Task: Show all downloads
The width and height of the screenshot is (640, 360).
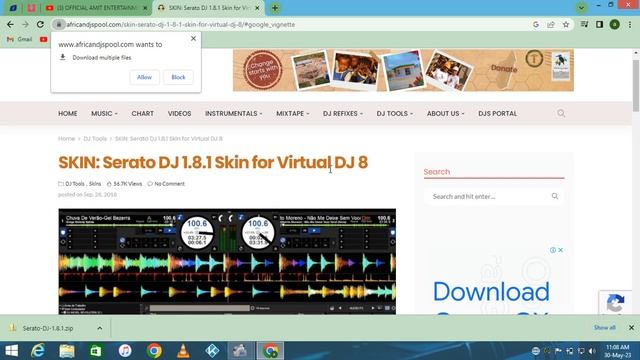Action: click(604, 328)
